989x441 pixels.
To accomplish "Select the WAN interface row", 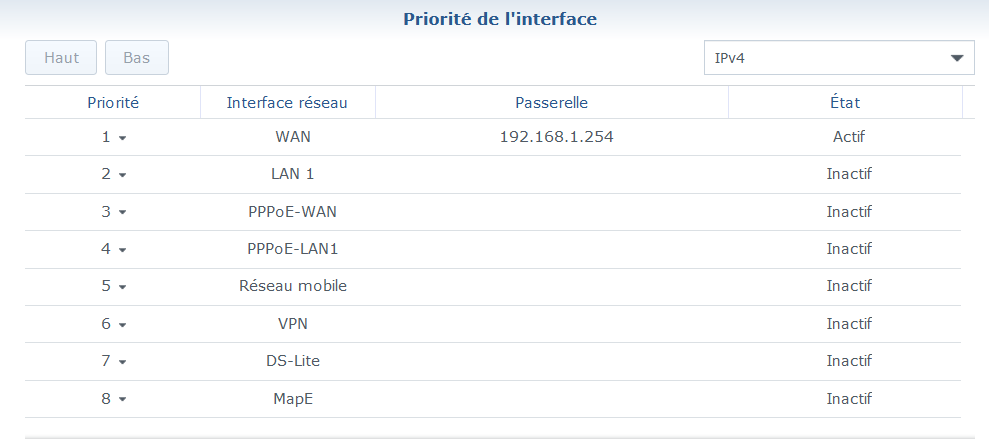I will (292, 137).
